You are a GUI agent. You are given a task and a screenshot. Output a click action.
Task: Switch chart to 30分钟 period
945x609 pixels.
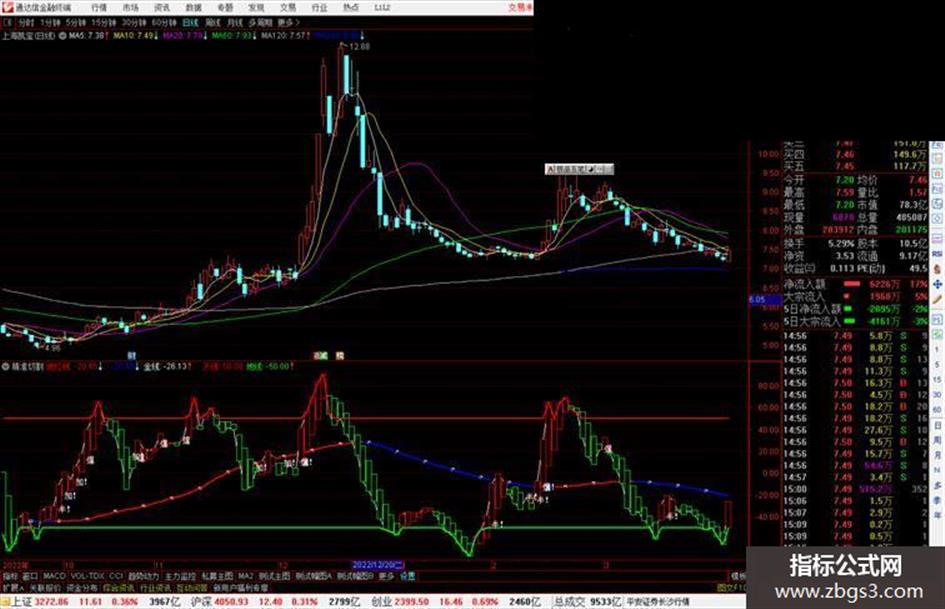coord(134,22)
